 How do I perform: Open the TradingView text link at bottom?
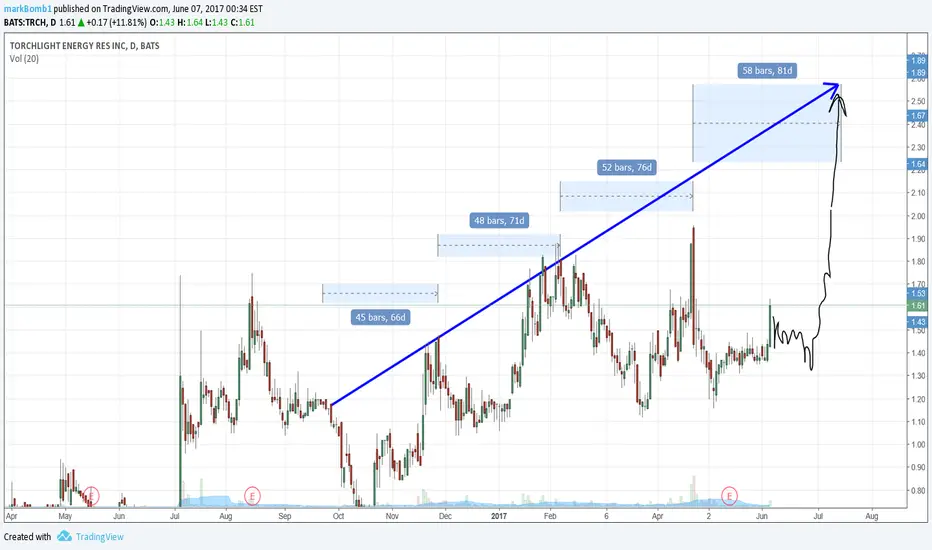coord(99,537)
